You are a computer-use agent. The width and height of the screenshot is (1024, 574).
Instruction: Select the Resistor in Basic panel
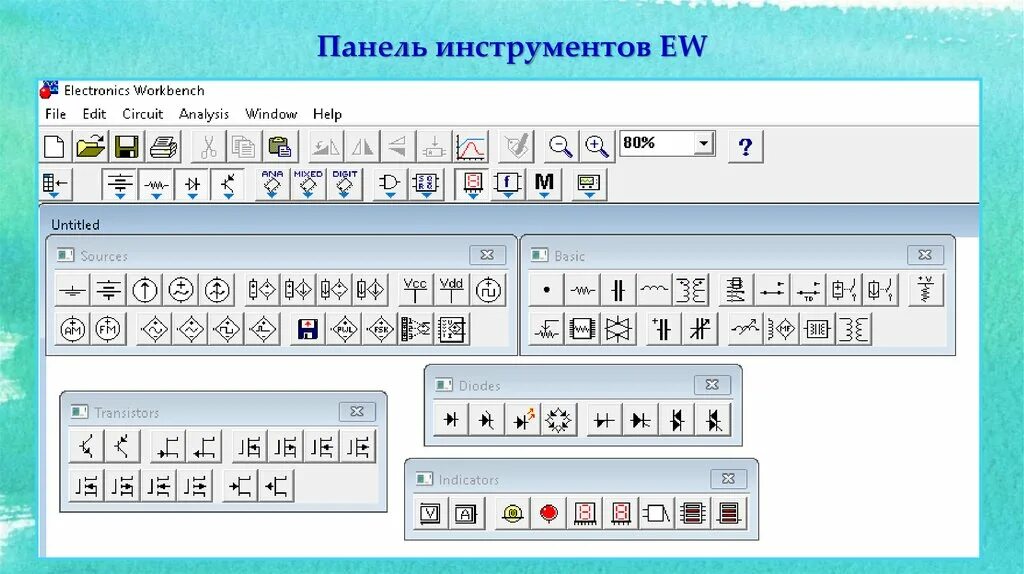pos(583,290)
